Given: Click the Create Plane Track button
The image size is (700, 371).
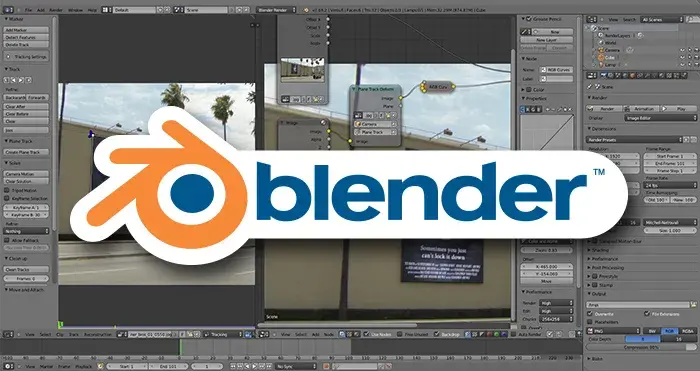Looking at the screenshot, I should 26,152.
